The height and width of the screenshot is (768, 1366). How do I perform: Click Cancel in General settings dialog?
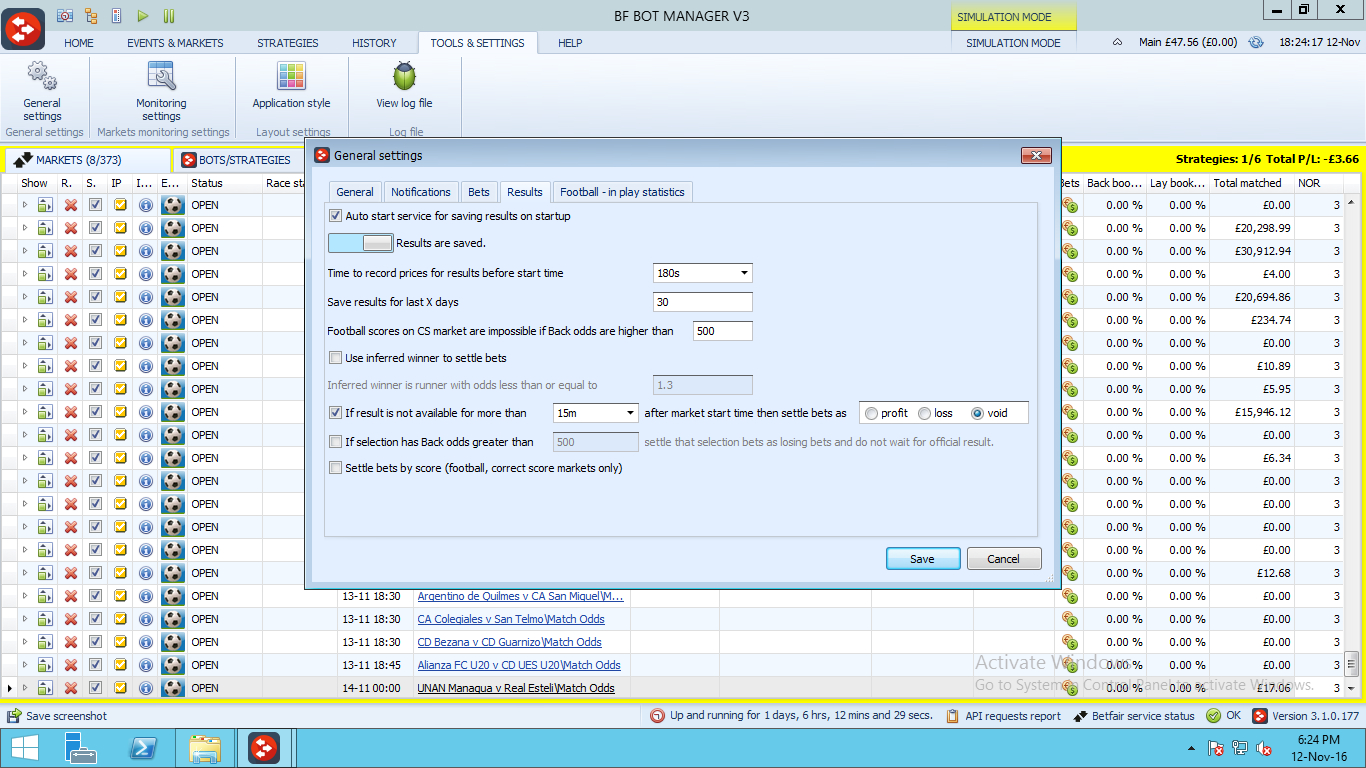pyautogui.click(x=1004, y=559)
